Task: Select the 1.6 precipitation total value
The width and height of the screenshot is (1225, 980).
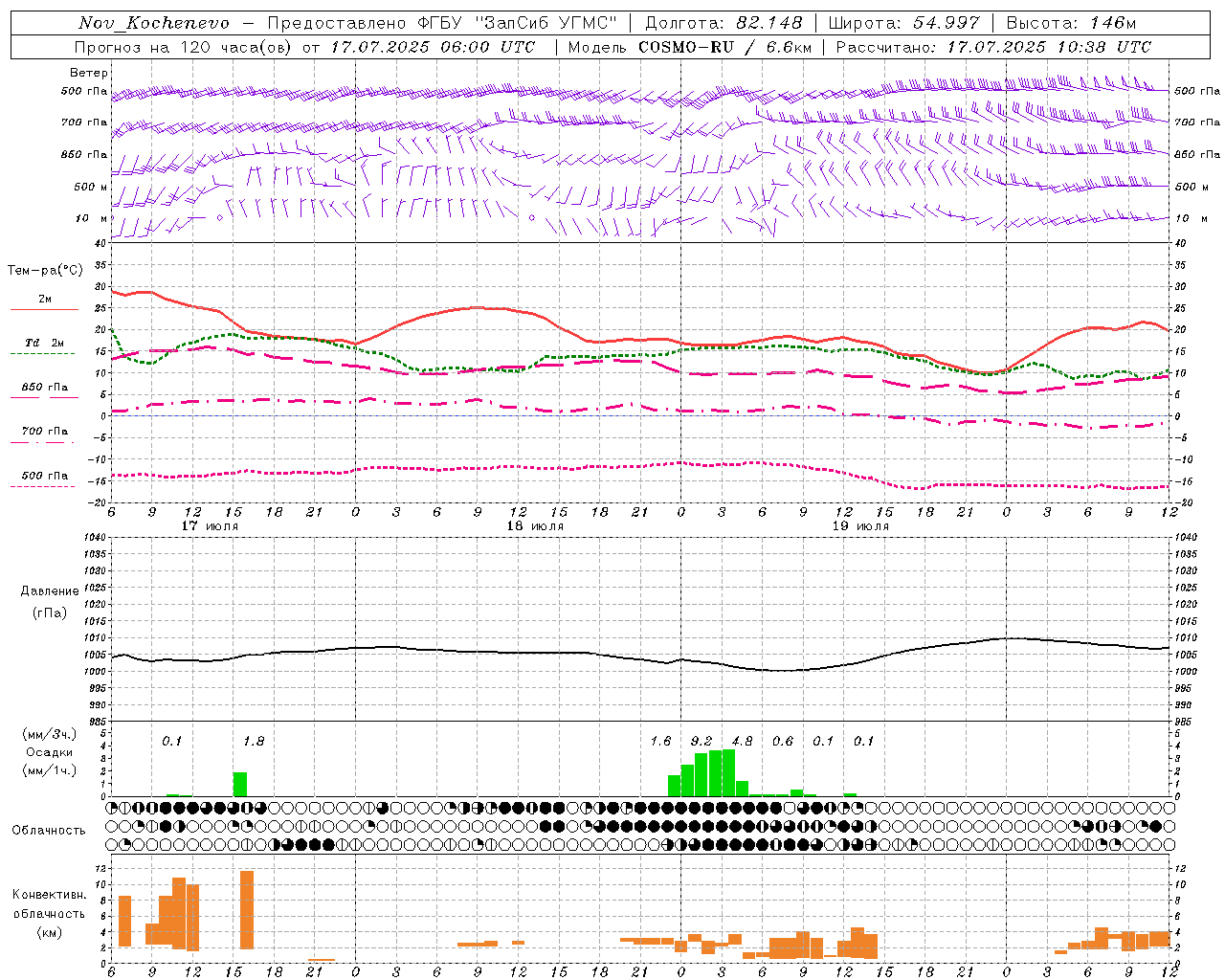Action: coord(660,741)
